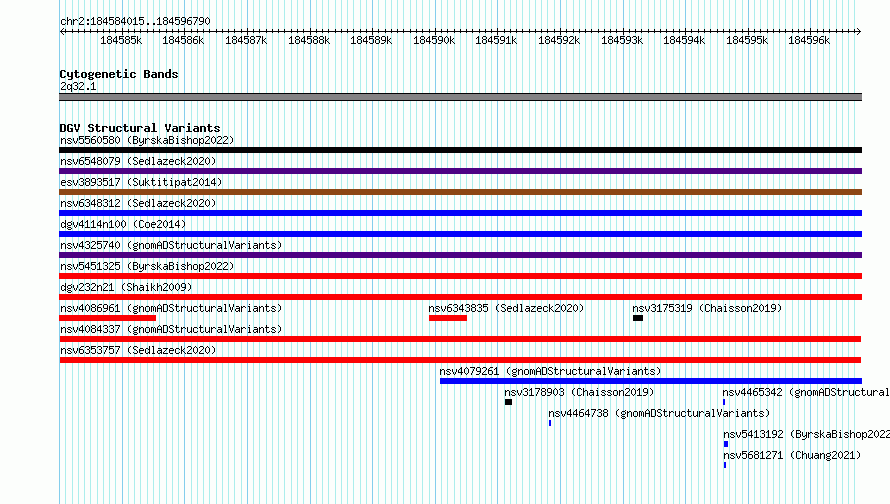Viewport: 890px width, 504px height.
Task: Click the blue marker of nsv5413192
Action: click(x=726, y=444)
